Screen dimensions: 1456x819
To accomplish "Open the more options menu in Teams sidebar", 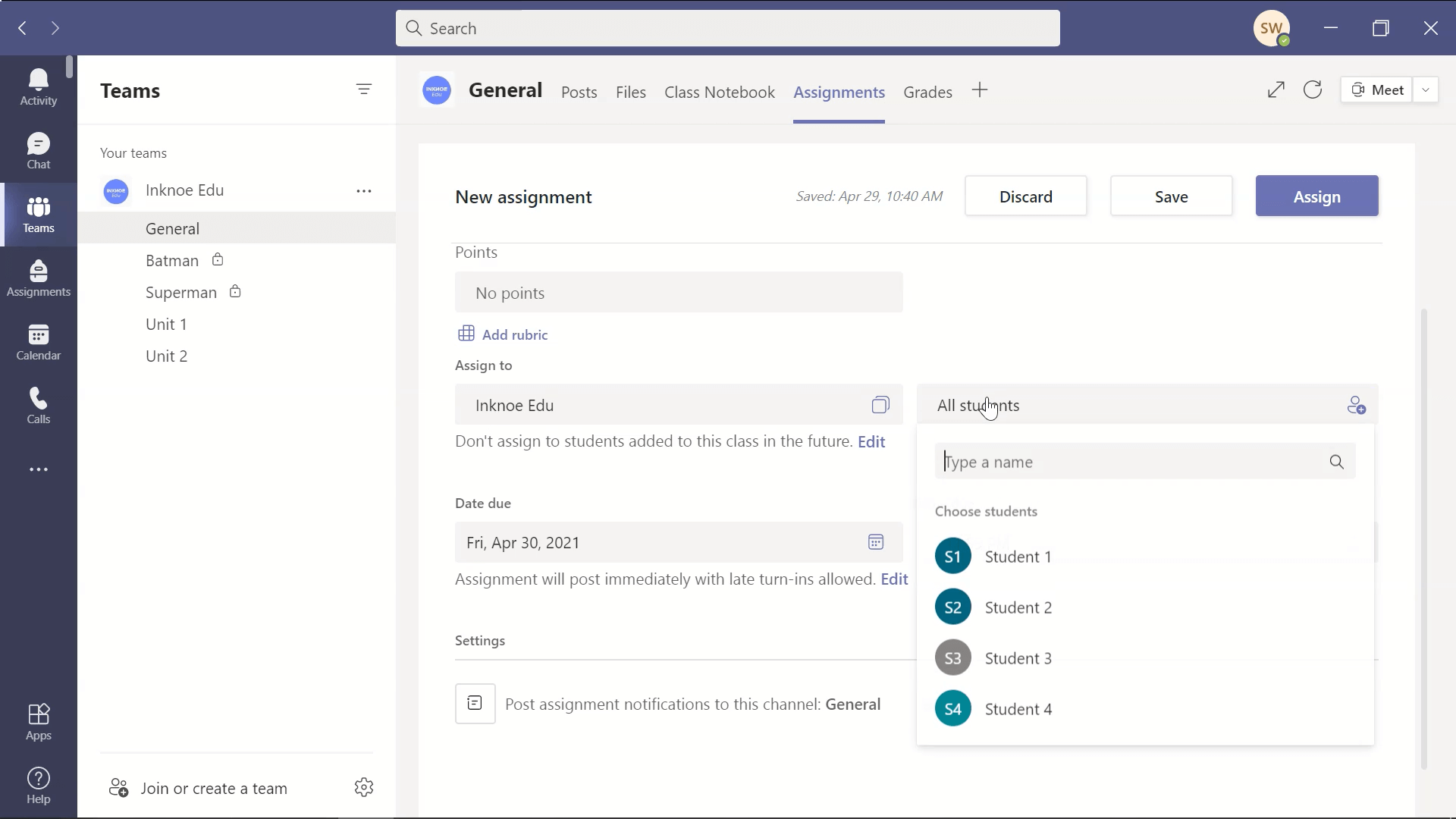I will pyautogui.click(x=39, y=469).
